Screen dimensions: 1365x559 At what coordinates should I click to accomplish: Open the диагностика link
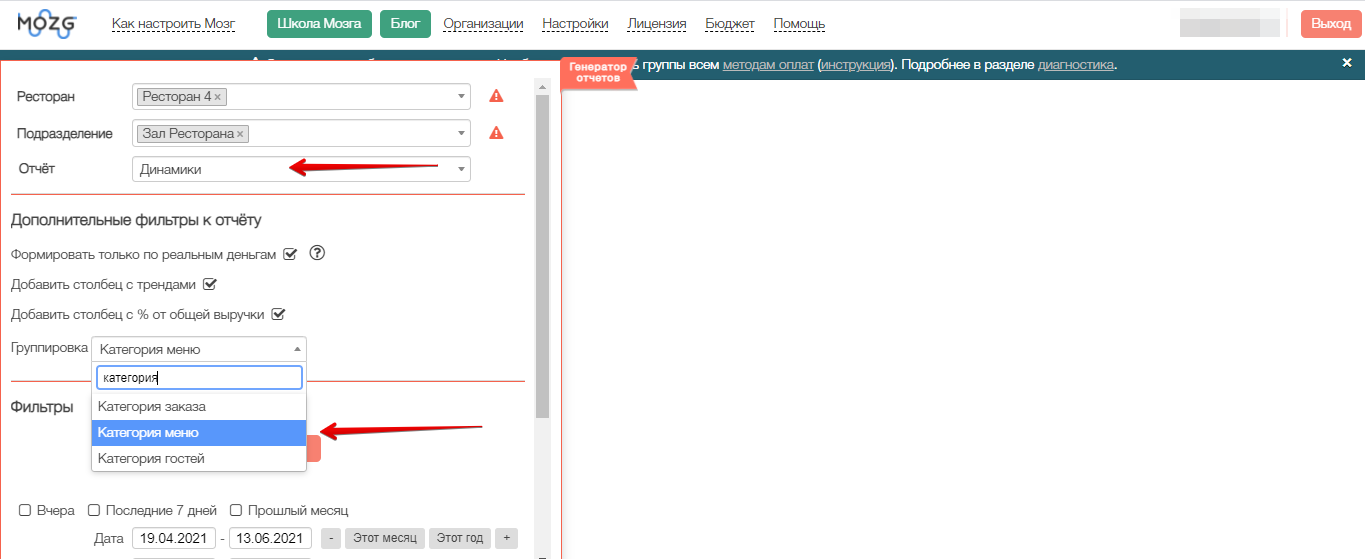(x=1075, y=65)
